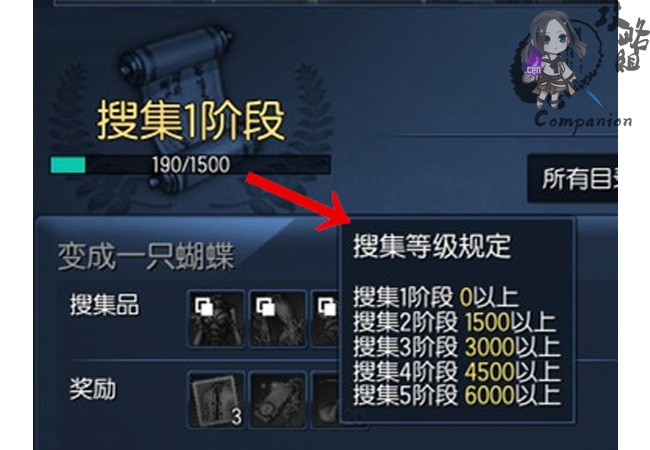The height and width of the screenshot is (450, 650).
Task: Select the second 搜集品 item icon
Action: [278, 319]
